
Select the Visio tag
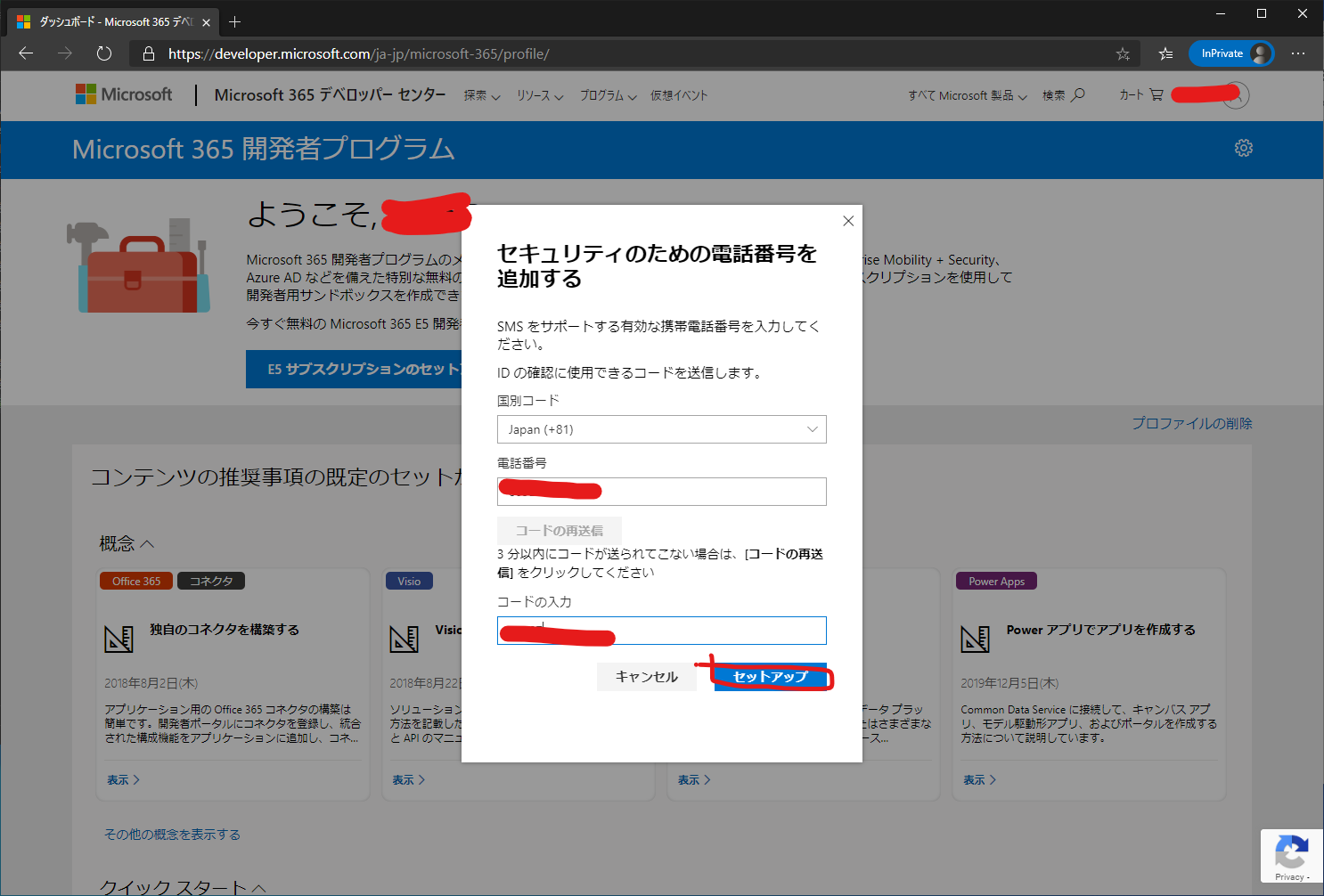(x=409, y=581)
